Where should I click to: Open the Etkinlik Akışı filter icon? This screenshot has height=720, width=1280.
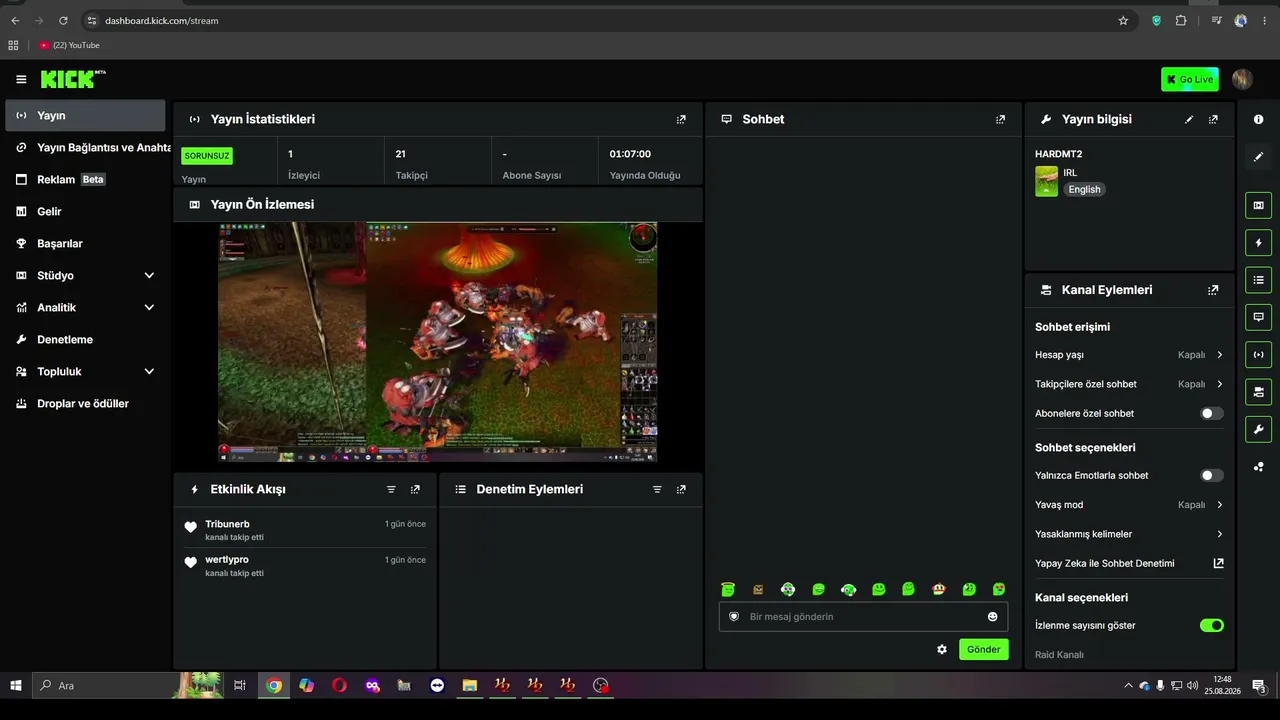pyautogui.click(x=391, y=489)
